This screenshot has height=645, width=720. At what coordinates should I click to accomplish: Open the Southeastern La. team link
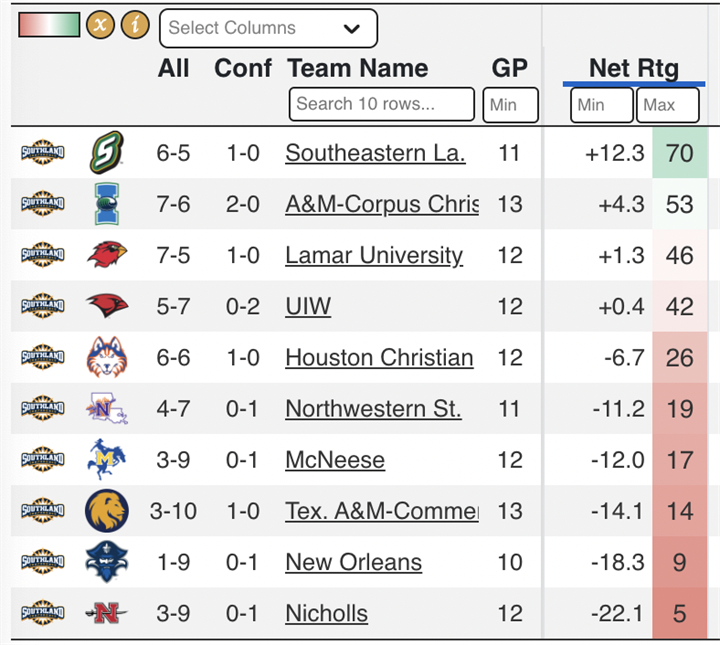click(375, 153)
